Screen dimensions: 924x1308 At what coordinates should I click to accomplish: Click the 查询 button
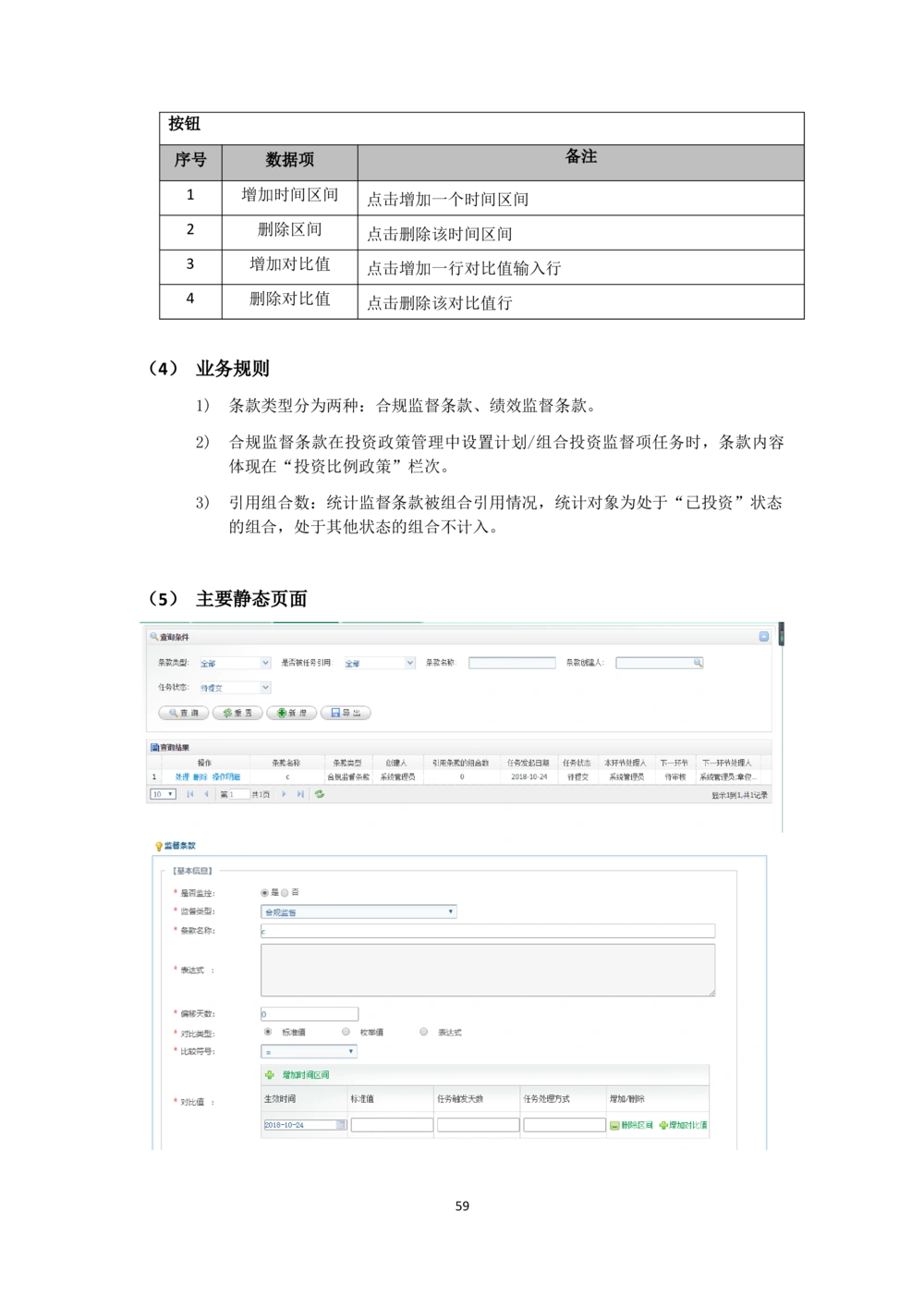click(x=183, y=713)
